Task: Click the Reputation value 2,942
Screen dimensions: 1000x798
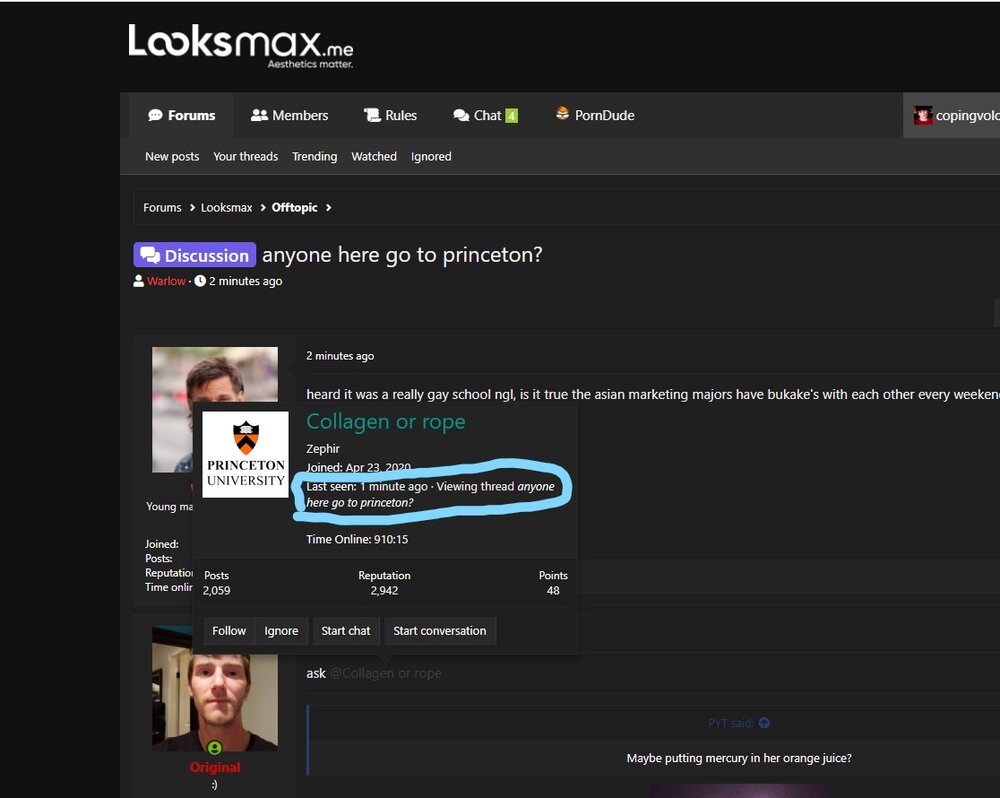Action: coord(384,591)
